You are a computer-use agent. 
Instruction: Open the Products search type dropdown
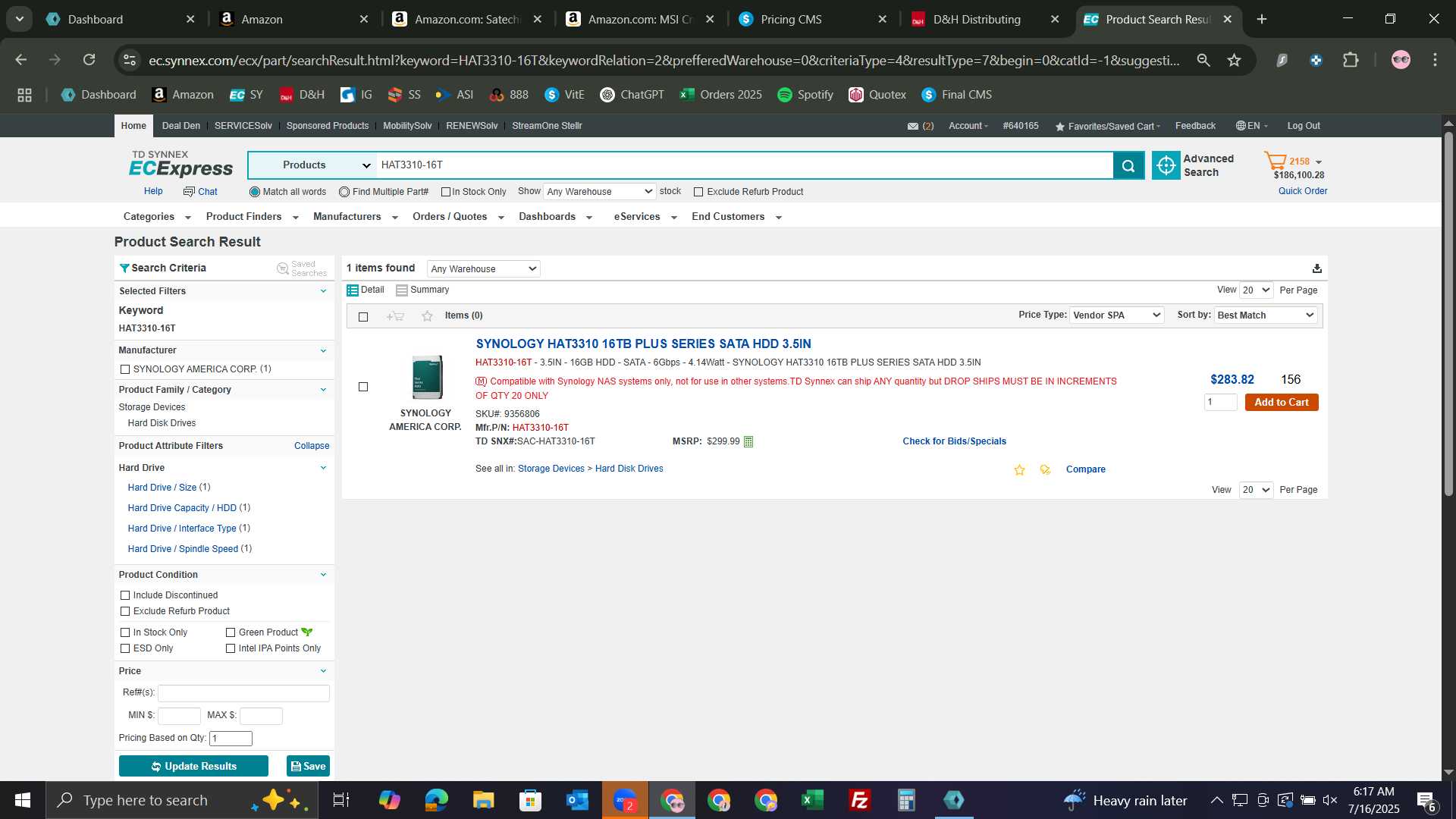[312, 165]
